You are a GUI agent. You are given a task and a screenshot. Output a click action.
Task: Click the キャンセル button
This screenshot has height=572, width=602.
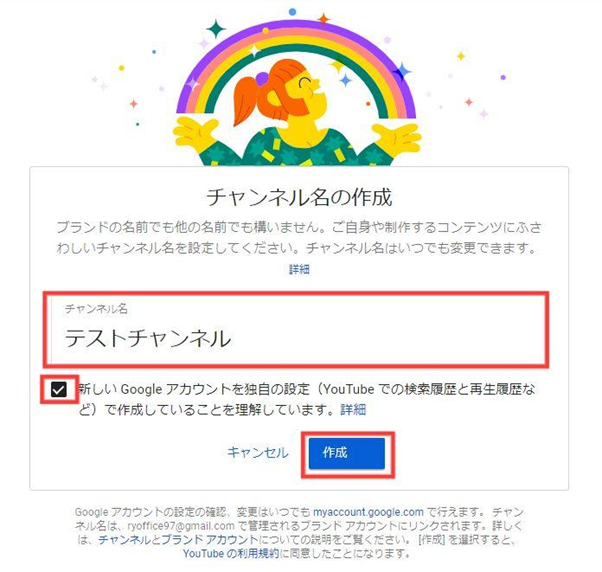258,453
